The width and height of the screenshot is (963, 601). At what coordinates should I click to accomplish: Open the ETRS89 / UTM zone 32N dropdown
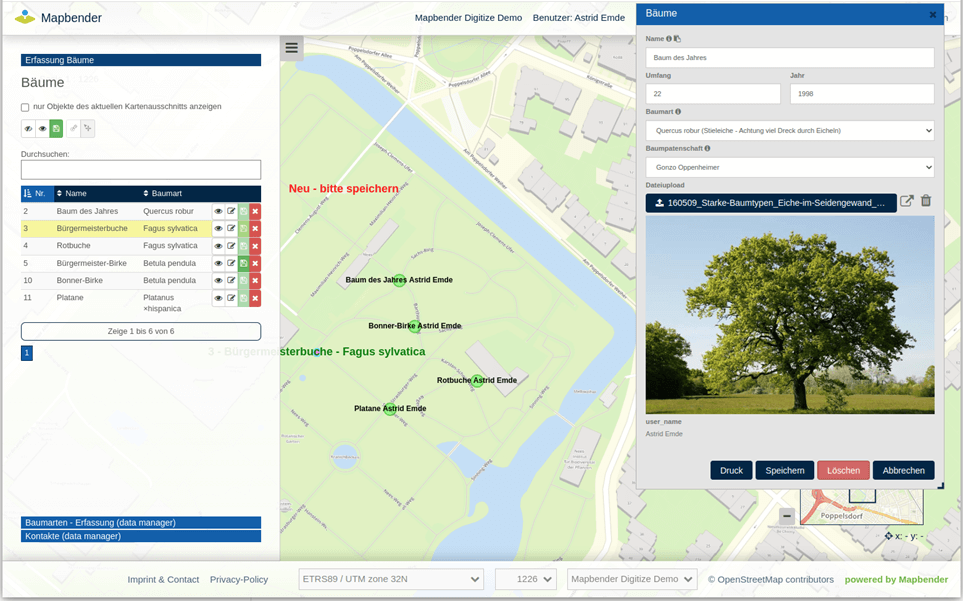[x=392, y=579]
